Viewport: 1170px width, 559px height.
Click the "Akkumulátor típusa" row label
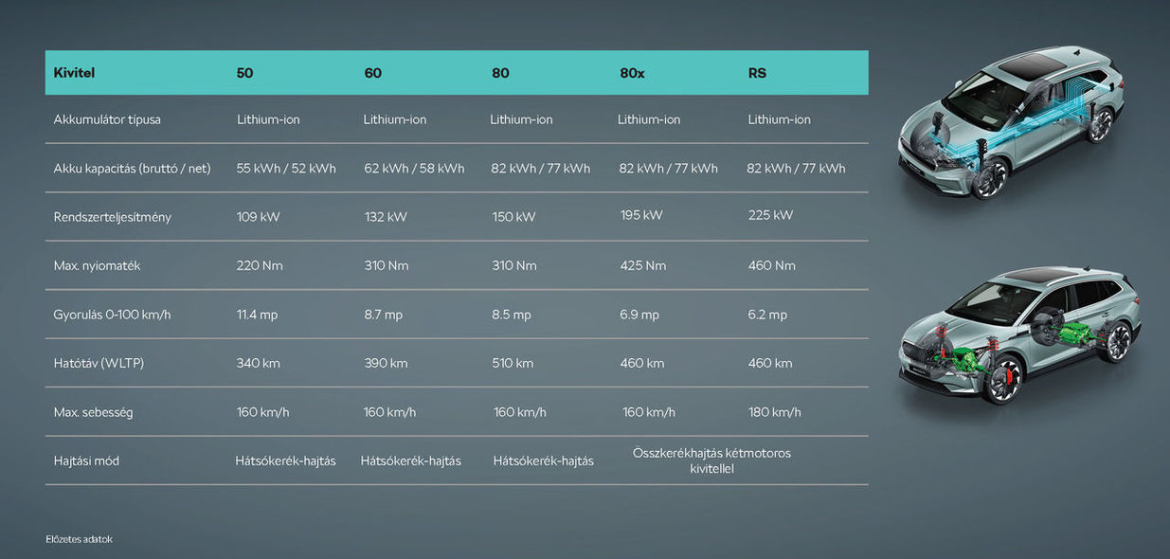[107, 120]
